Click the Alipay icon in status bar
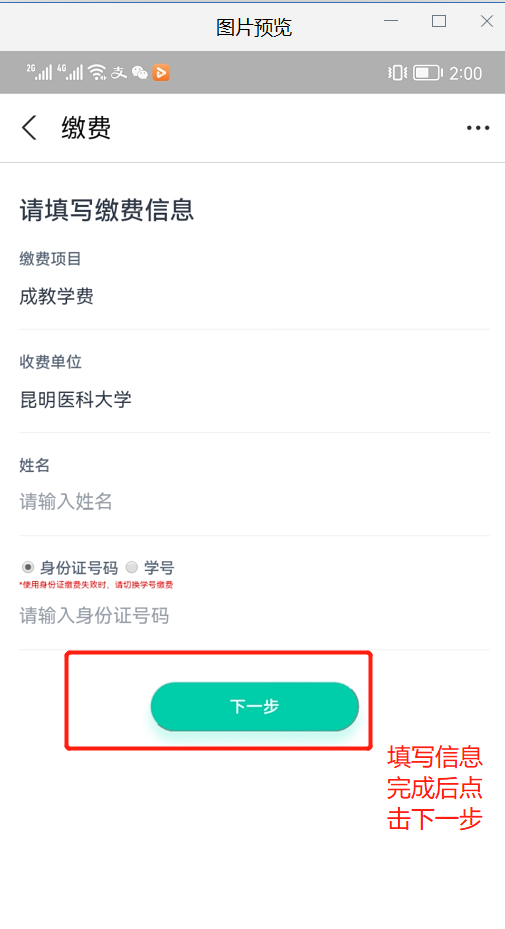Viewport: 505px width, 929px height. coord(119,72)
